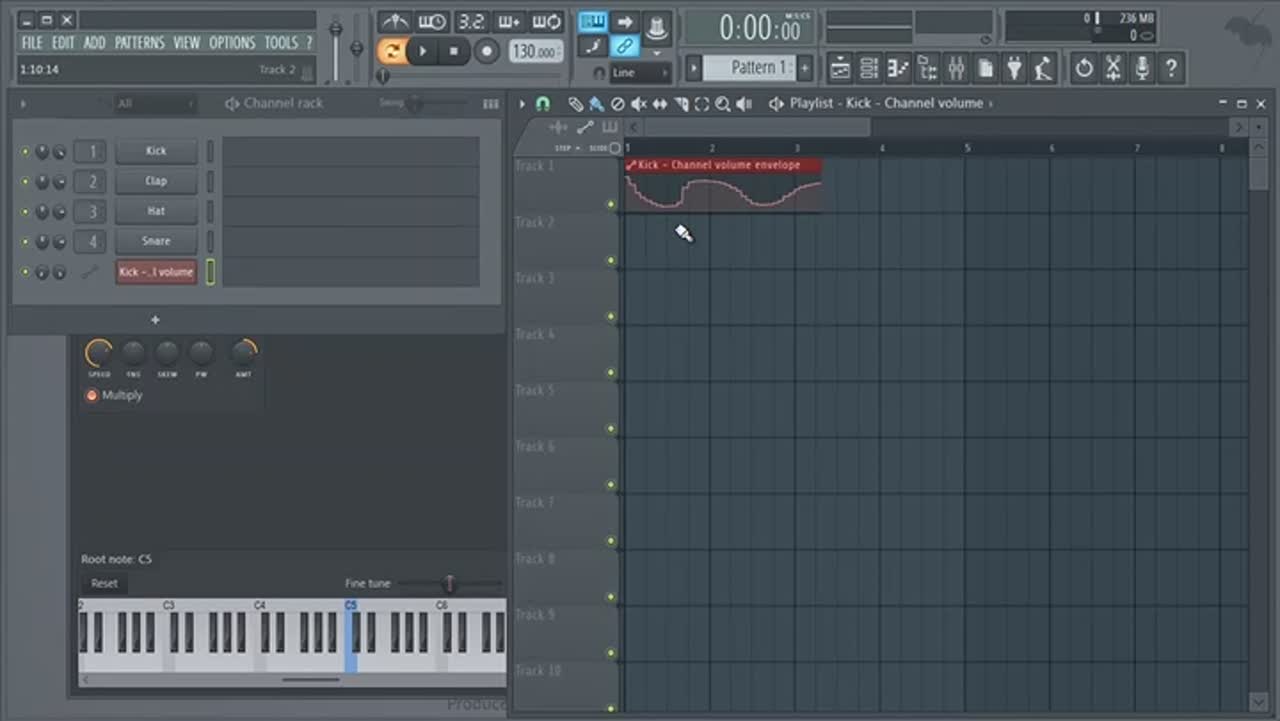Open the plugin picker plug icon
This screenshot has height=721, width=1280.
point(1015,68)
